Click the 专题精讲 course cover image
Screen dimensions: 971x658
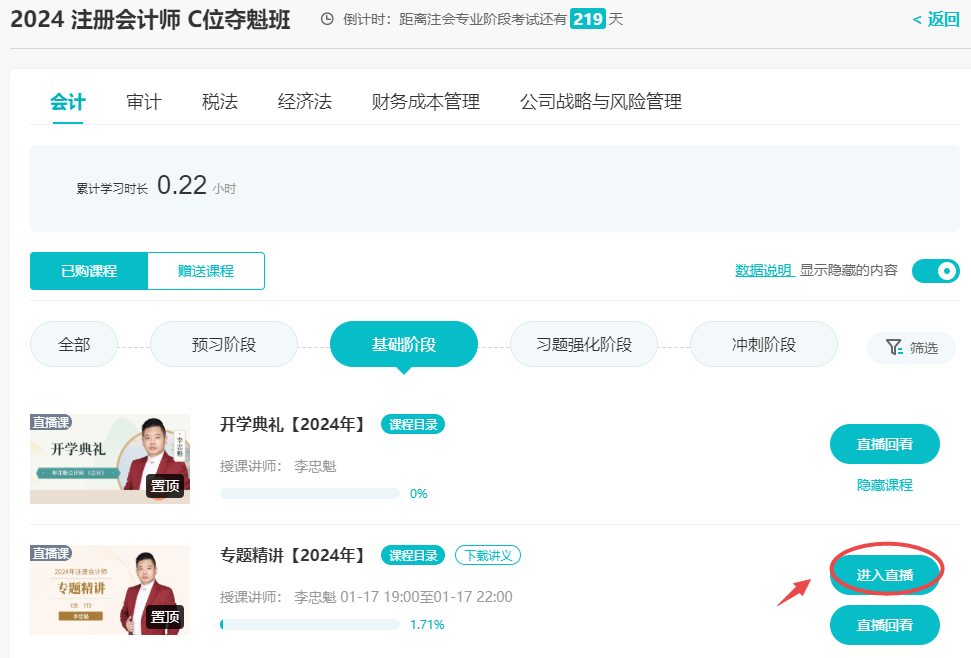pyautogui.click(x=109, y=589)
